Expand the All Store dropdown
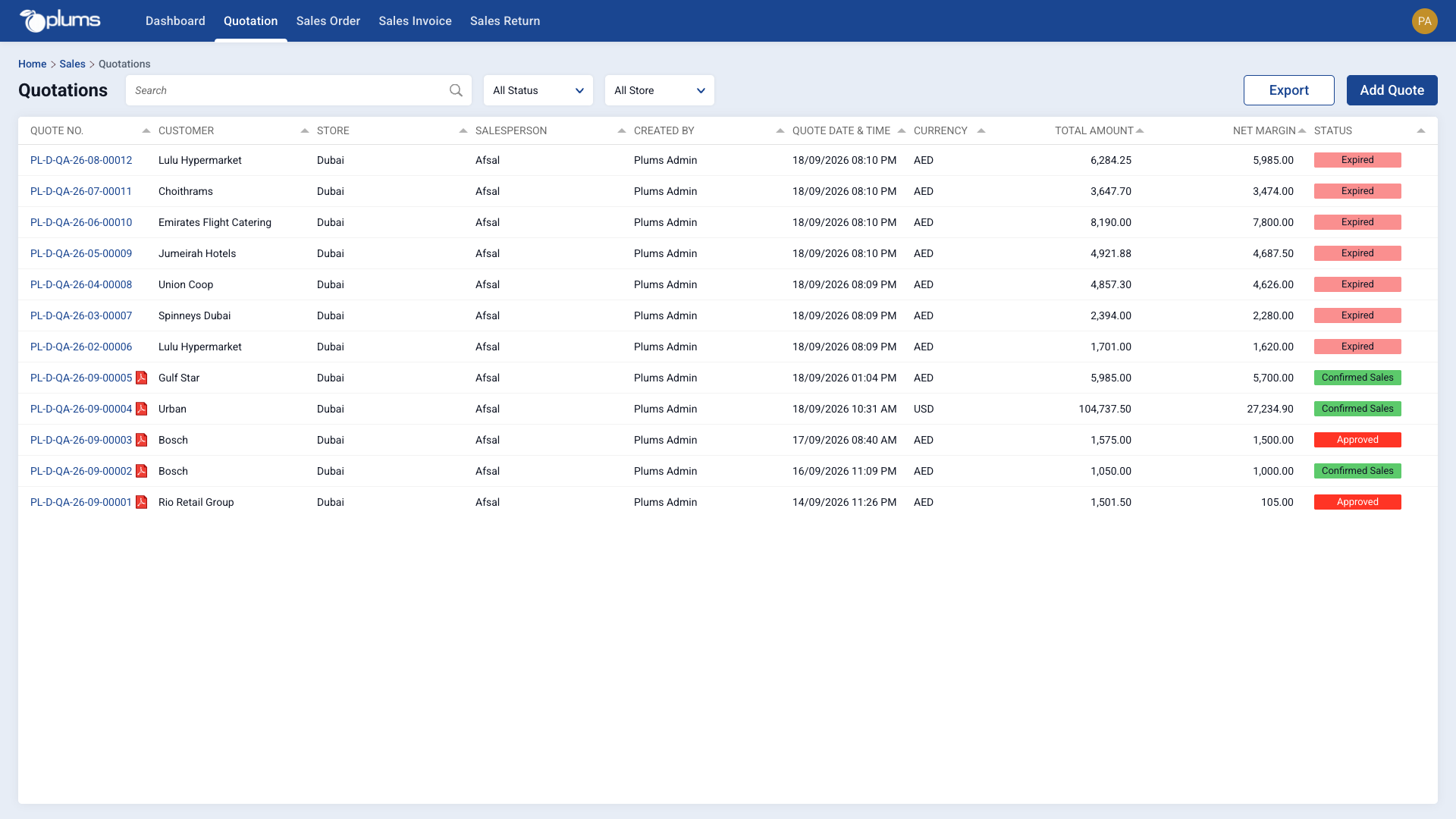The image size is (1456, 819). (x=660, y=90)
